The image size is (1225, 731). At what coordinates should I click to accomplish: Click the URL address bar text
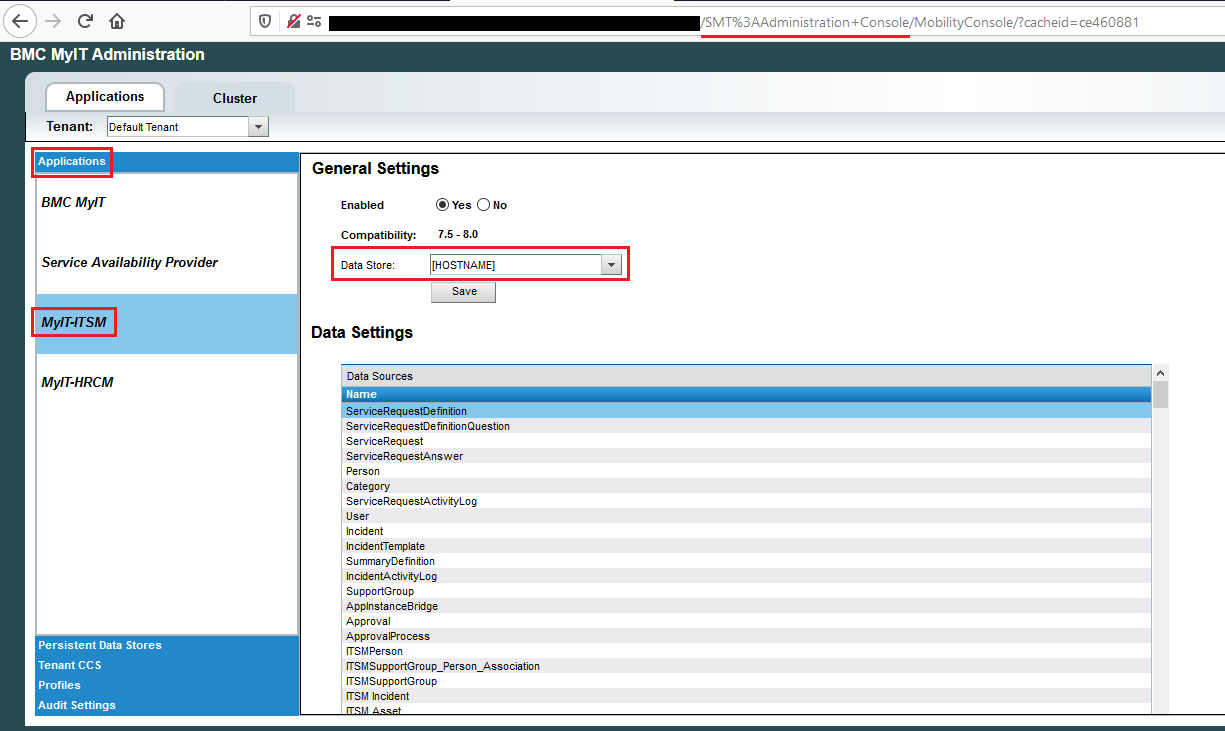[x=920, y=22]
